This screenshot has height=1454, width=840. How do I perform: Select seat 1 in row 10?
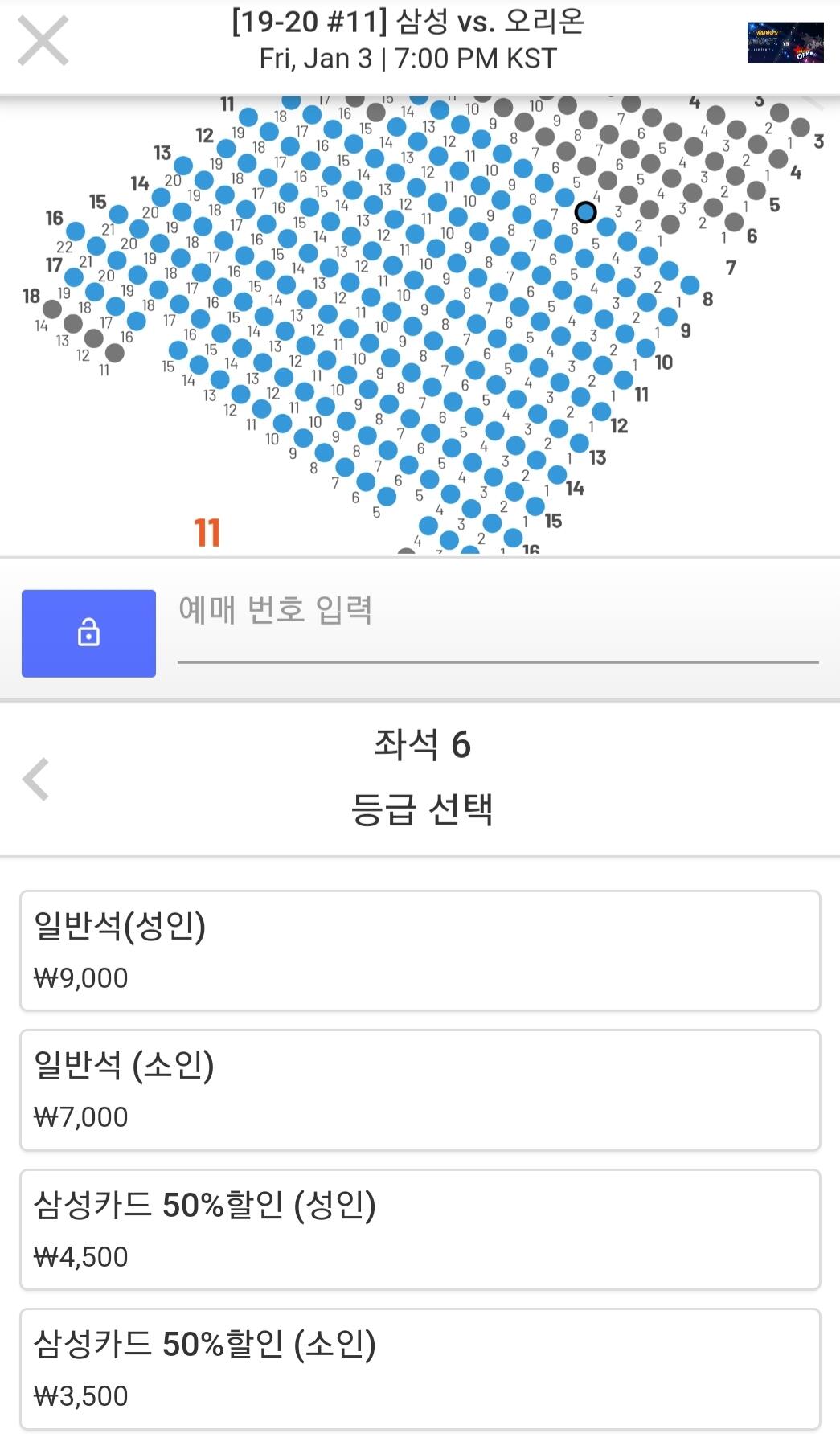coord(645,348)
